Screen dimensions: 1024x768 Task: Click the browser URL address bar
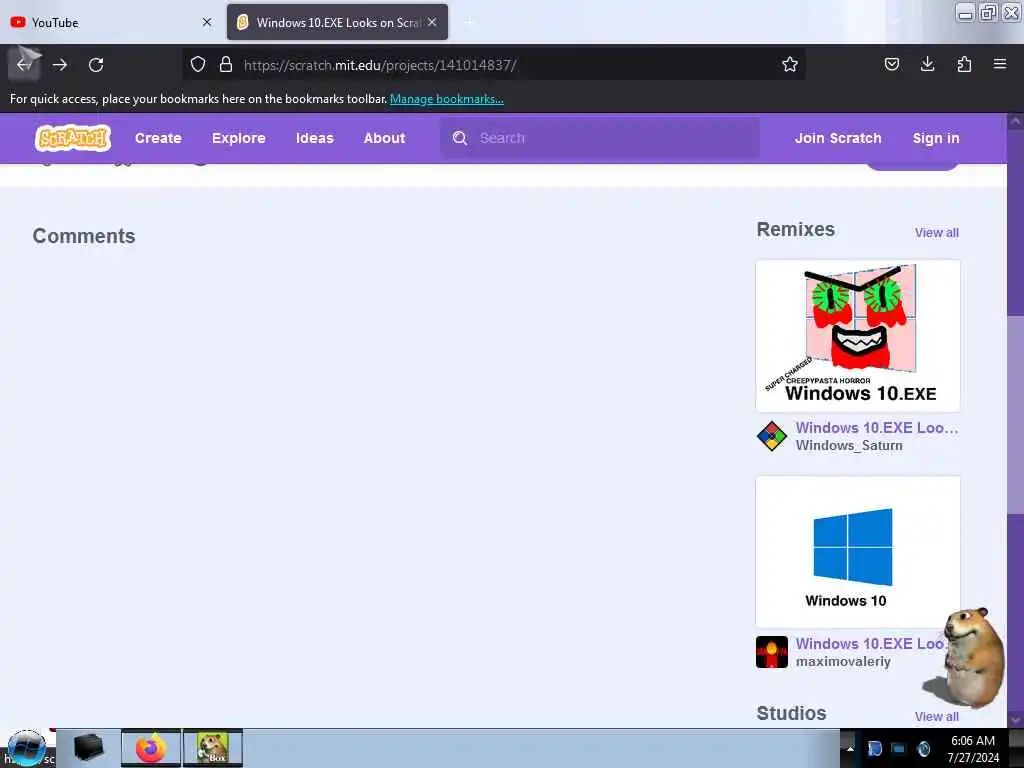pos(493,65)
